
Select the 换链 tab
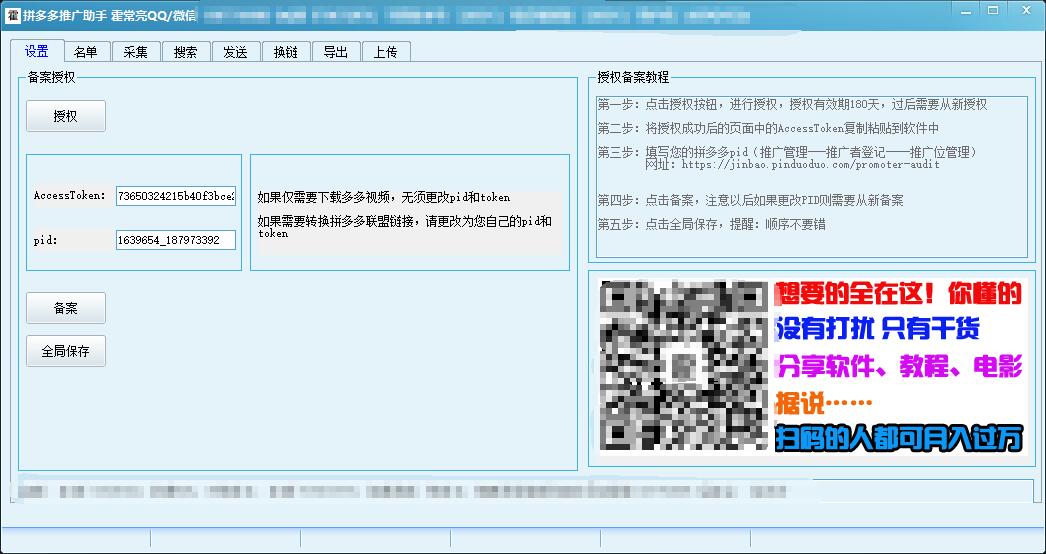coord(286,52)
